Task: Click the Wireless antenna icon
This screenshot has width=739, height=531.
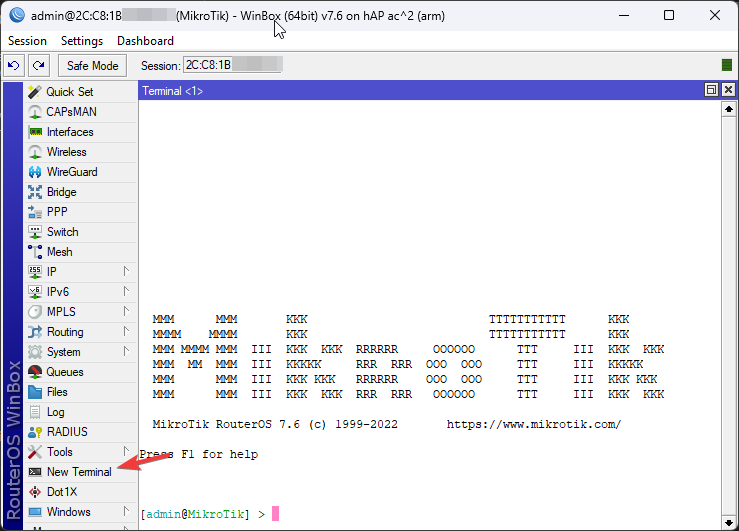Action: click(35, 152)
